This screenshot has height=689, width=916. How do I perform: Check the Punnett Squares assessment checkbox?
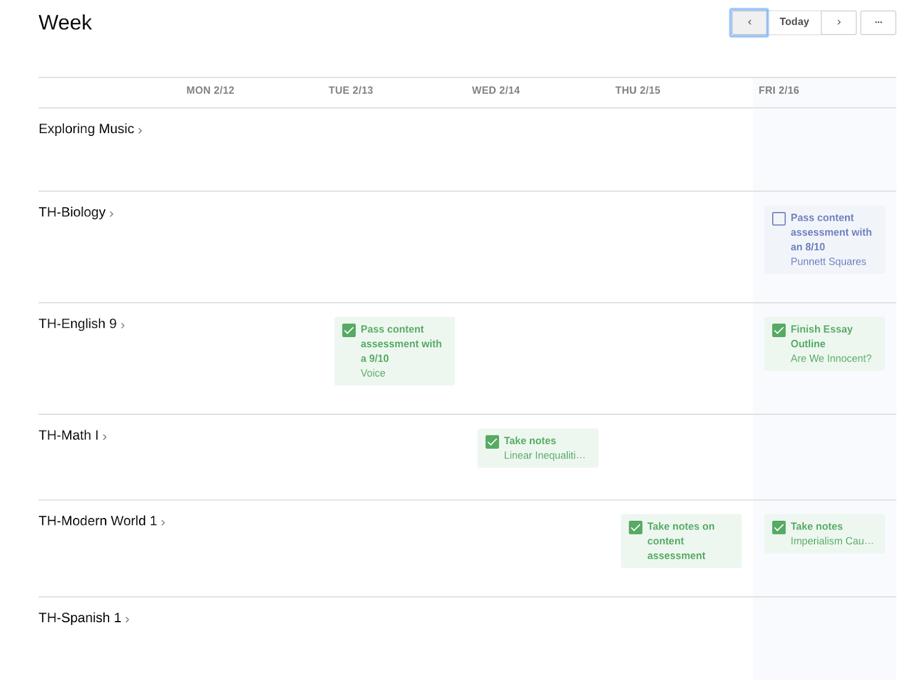(778, 218)
